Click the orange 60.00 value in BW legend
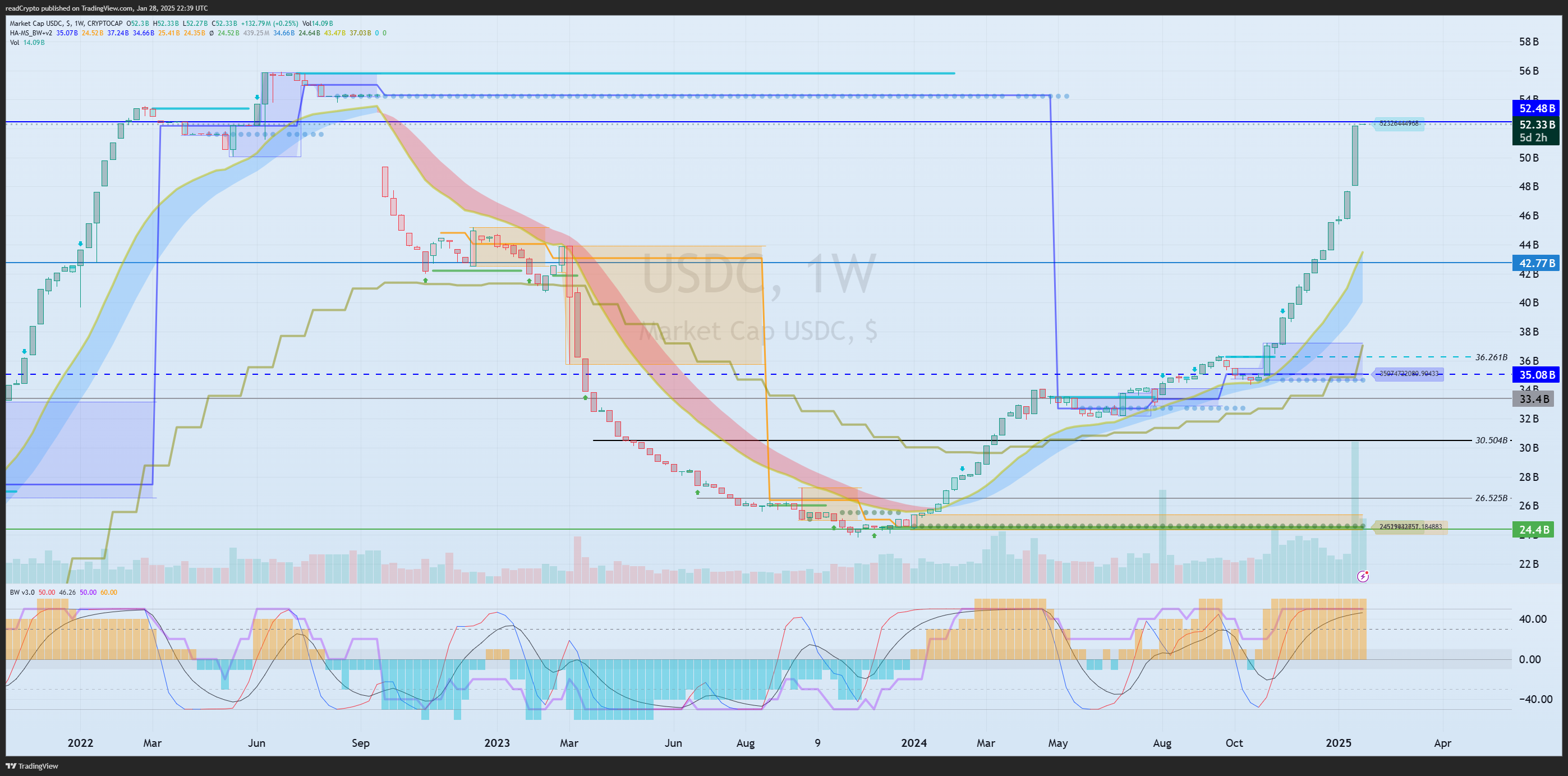The width and height of the screenshot is (1568, 776). (x=109, y=592)
